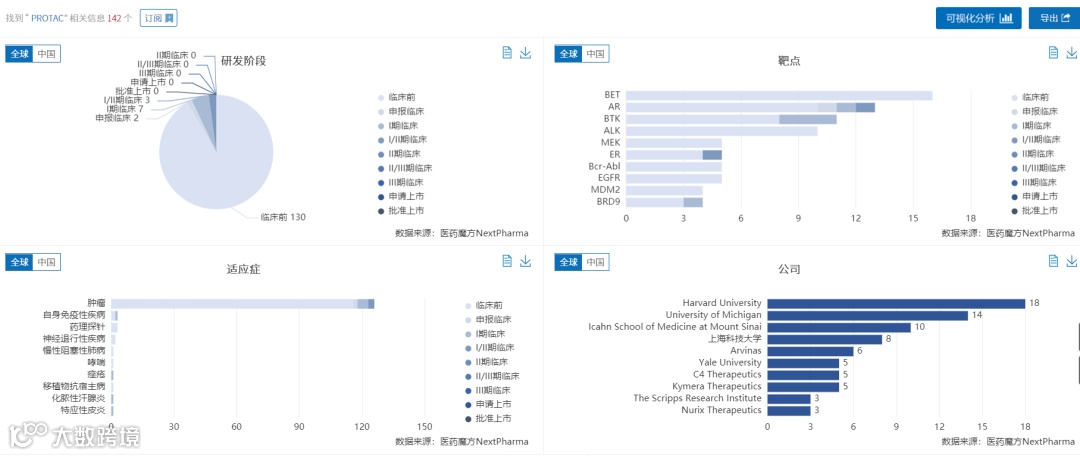Select 全球 tab in 公司 panel
Viewport: 1080px width, 456px height.
point(568,262)
